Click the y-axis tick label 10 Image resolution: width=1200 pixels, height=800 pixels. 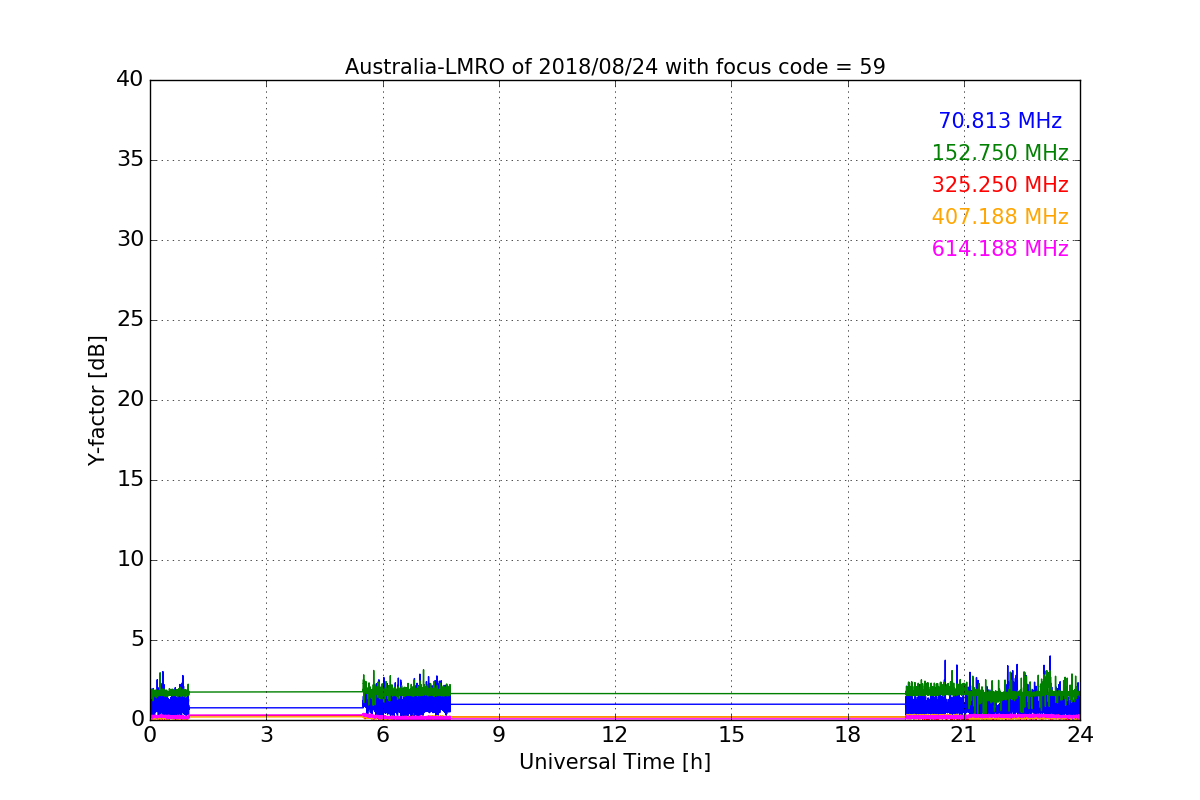coord(130,559)
